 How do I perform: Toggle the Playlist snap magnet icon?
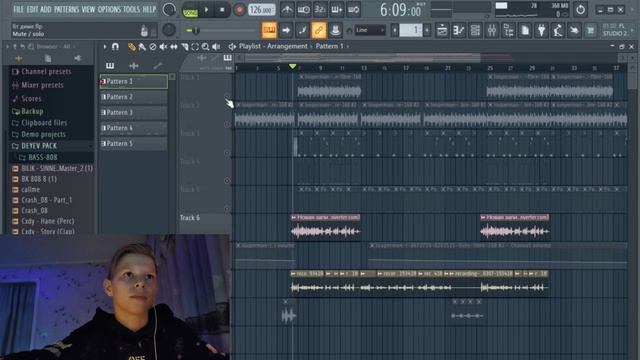pyautogui.click(x=115, y=47)
